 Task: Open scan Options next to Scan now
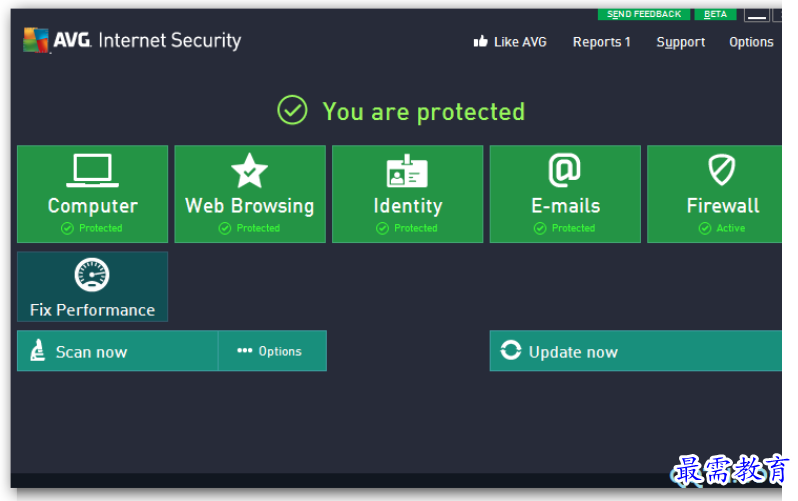272,351
